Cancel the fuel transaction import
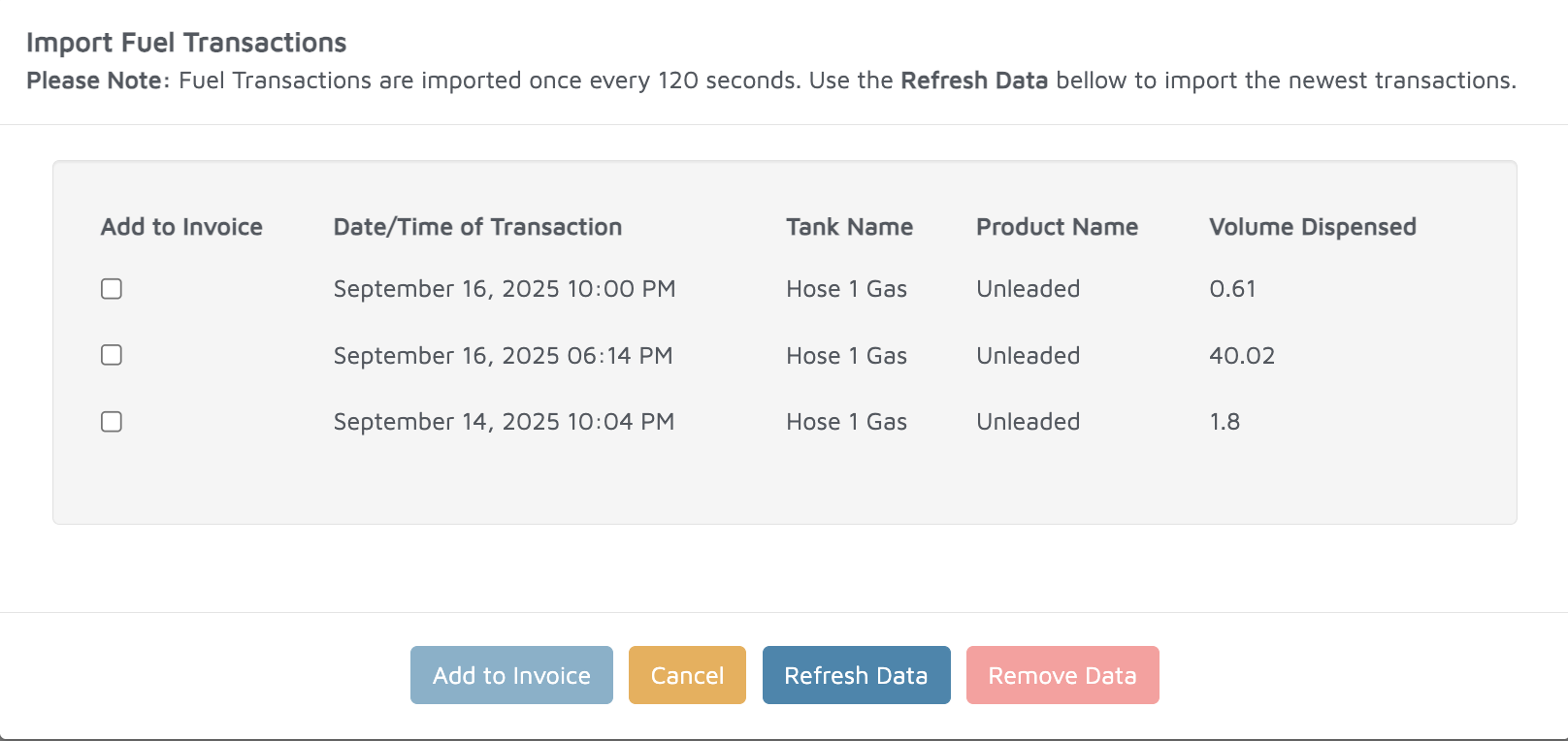1568x741 pixels. coord(687,675)
